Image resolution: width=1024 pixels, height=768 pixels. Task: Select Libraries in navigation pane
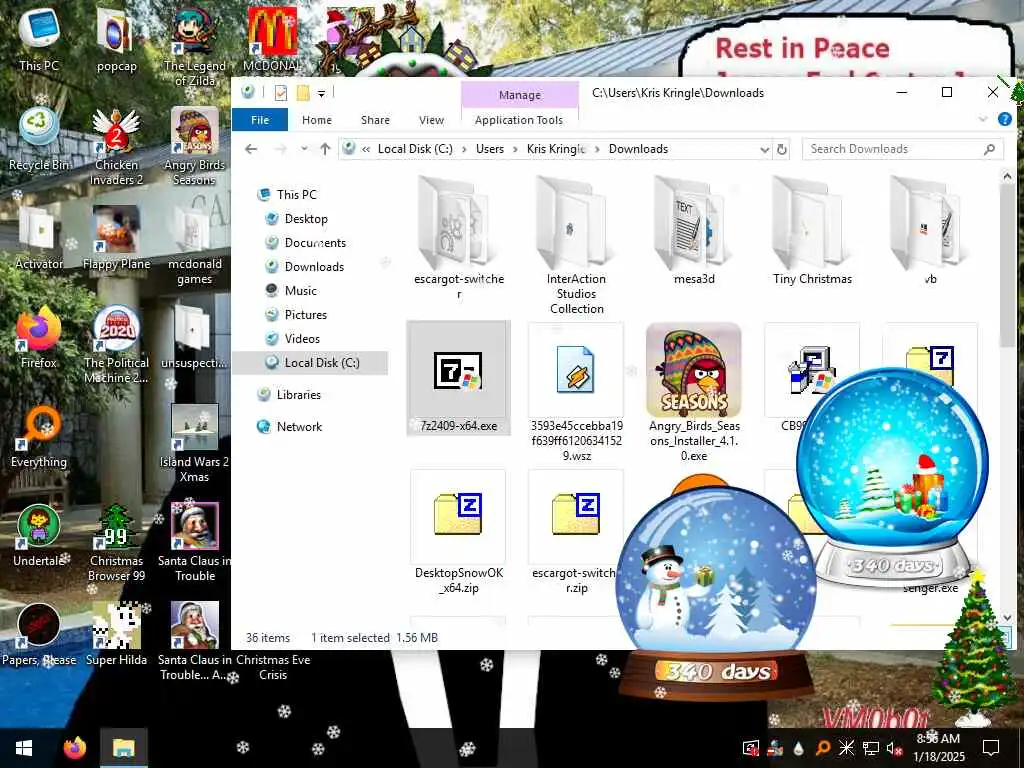pos(298,394)
